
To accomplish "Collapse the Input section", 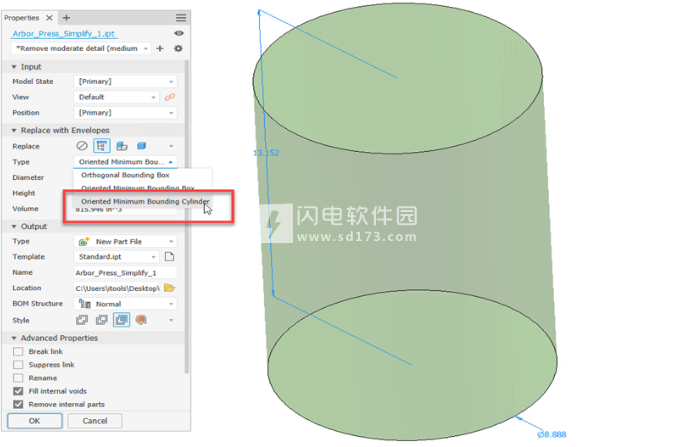I will (x=14, y=67).
